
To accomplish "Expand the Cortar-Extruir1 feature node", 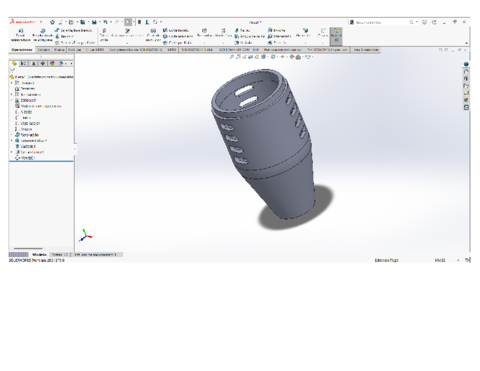I will (12, 152).
